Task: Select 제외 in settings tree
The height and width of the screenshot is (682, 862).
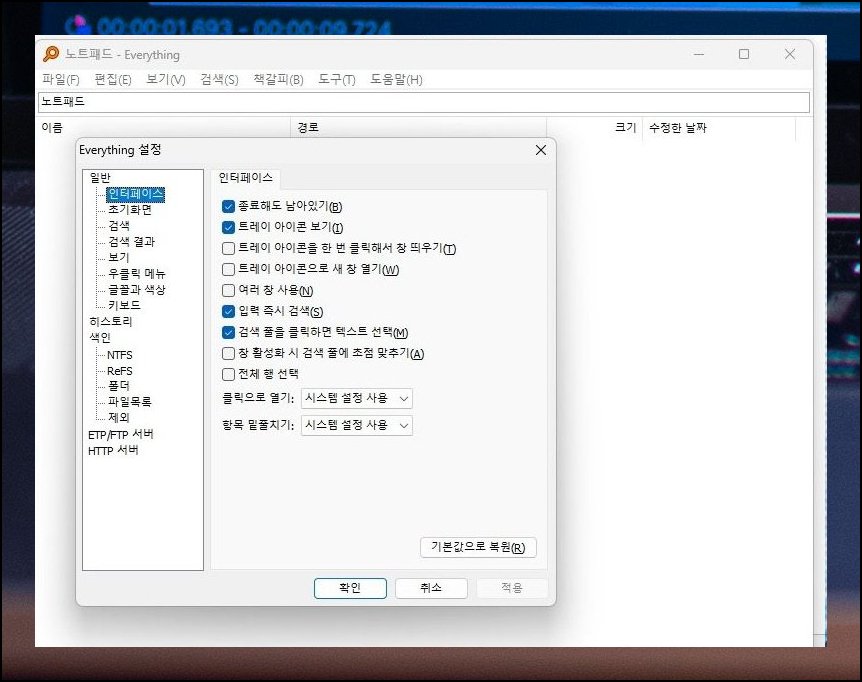Action: tap(119, 418)
